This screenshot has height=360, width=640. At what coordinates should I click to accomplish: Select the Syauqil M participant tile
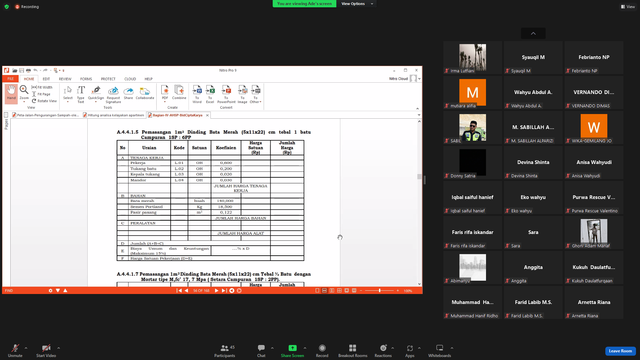[533, 58]
